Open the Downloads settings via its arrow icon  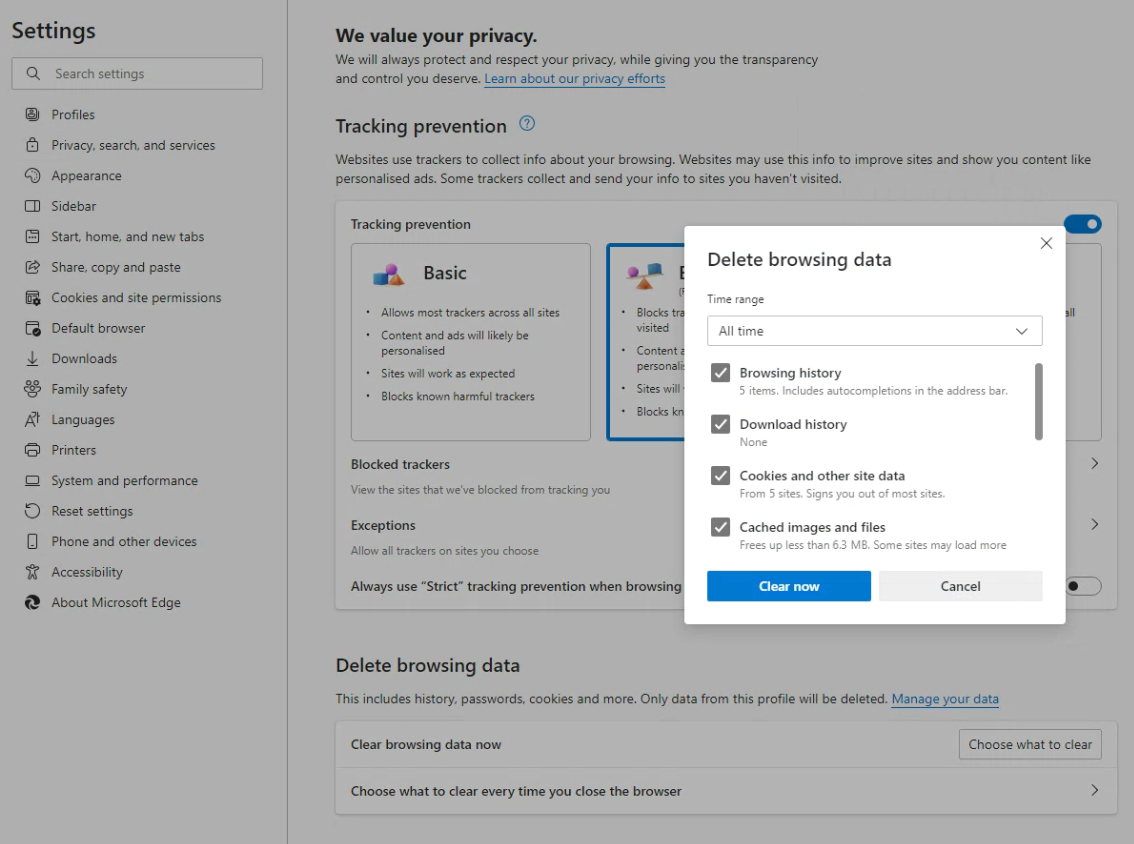30,358
